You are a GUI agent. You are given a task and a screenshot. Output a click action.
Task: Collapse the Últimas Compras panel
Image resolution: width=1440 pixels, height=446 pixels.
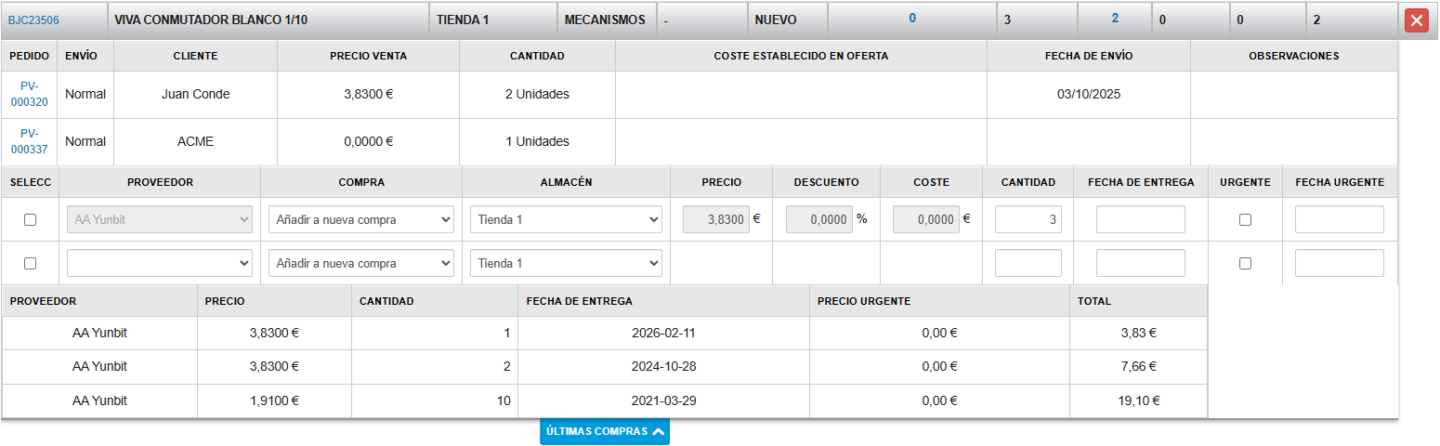pyautogui.click(x=605, y=432)
